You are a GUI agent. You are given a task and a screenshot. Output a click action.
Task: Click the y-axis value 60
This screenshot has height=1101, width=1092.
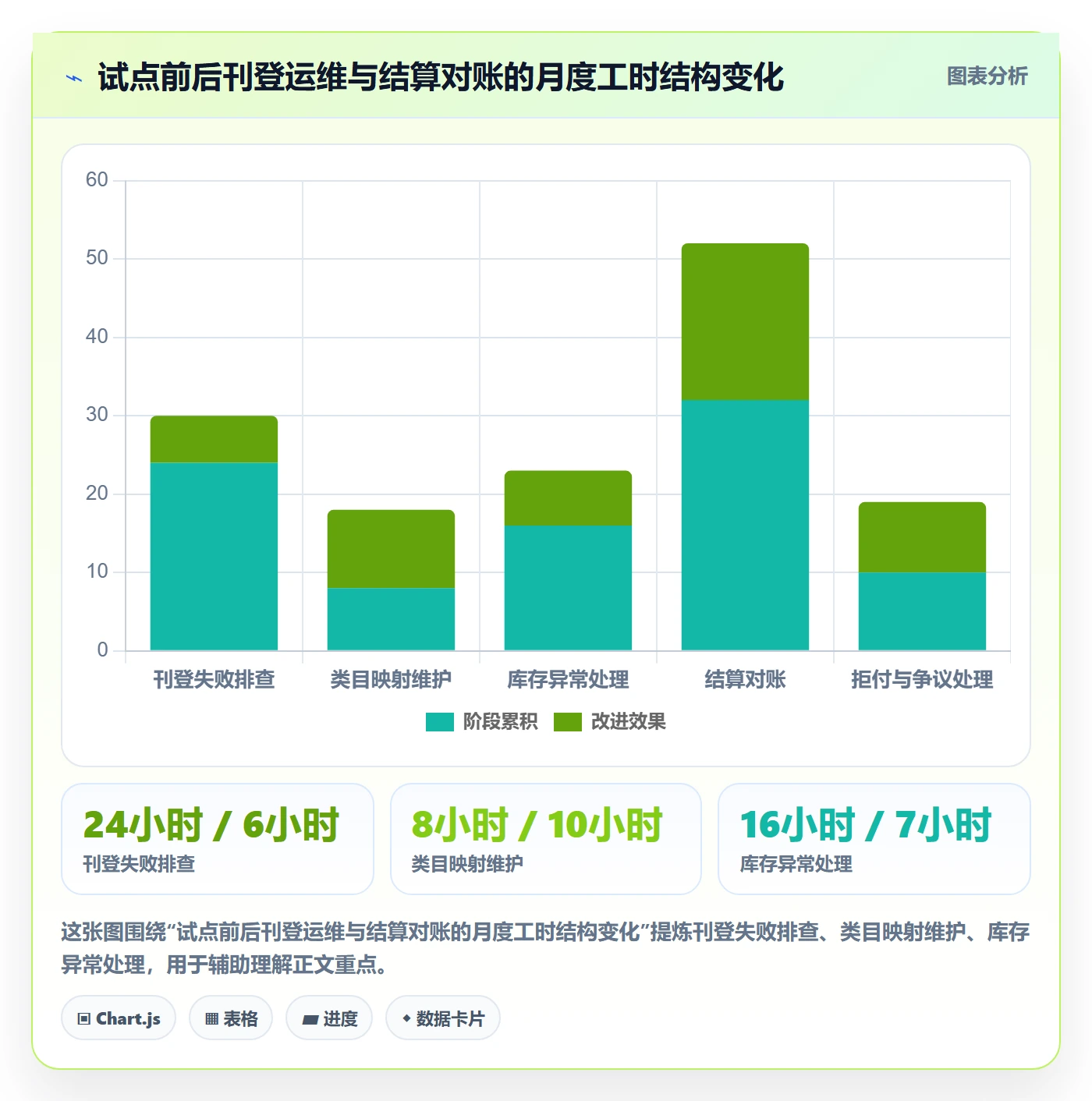(97, 180)
